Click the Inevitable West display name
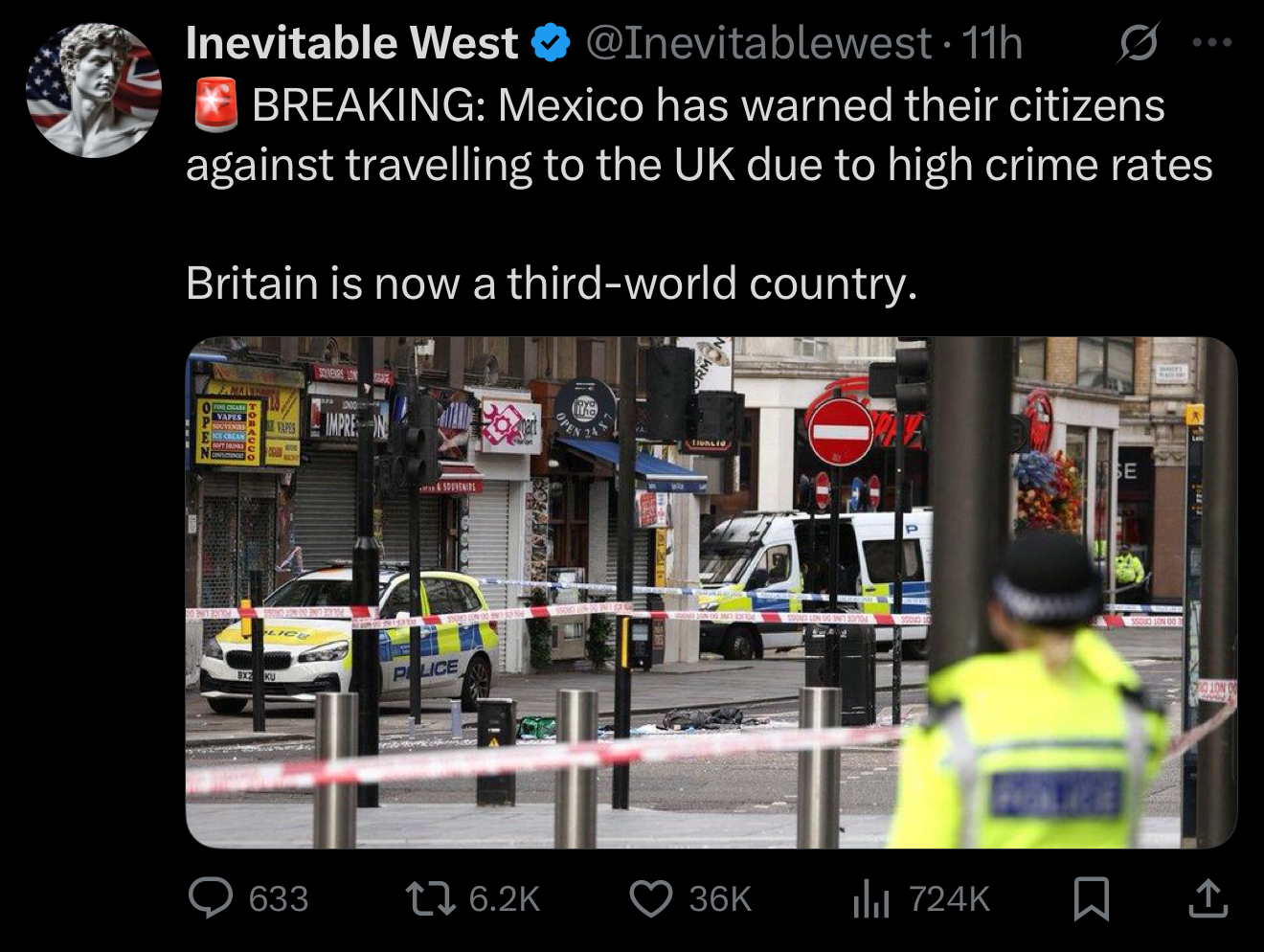1264x952 pixels. click(351, 43)
